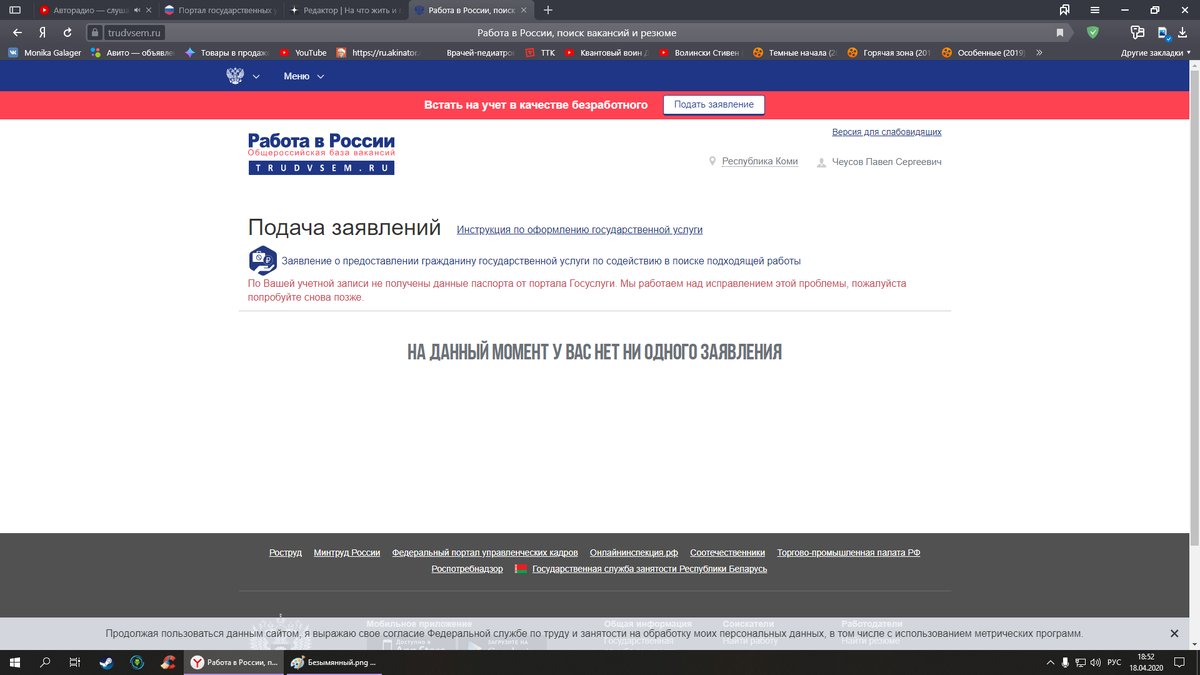The height and width of the screenshot is (675, 1200).
Task: Click the CCleaner icon in the taskbar
Action: 169,662
